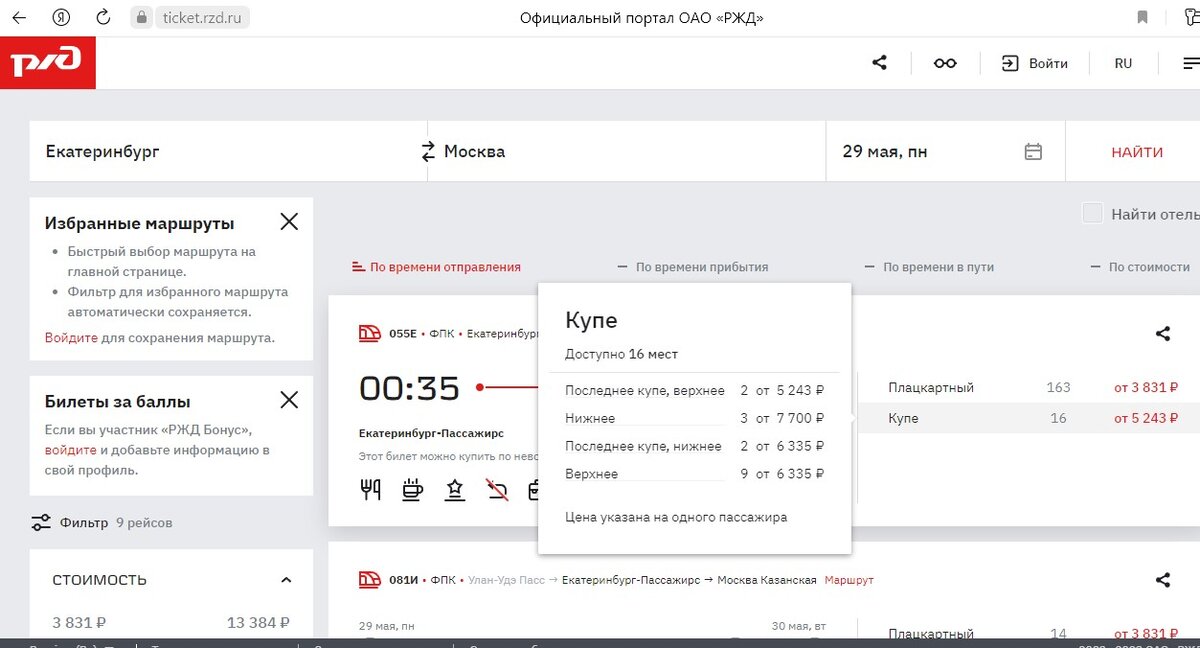Open RZD logo home page

[48, 63]
